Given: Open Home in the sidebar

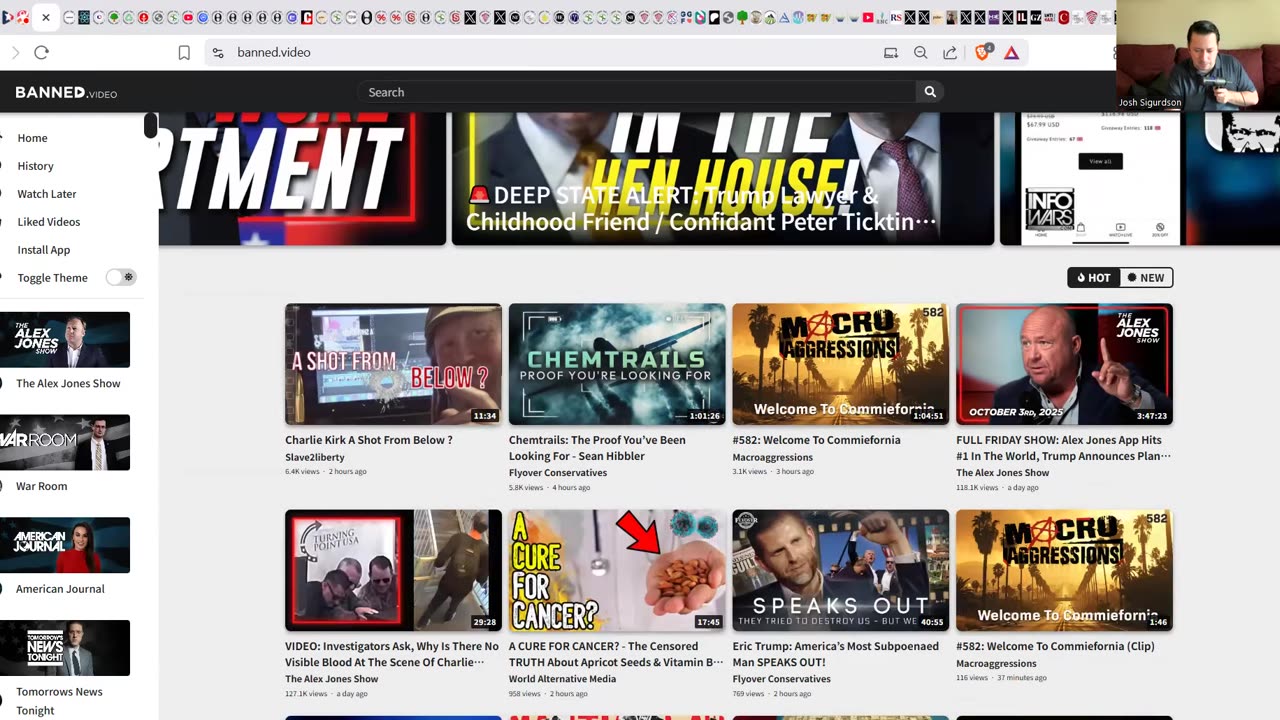Looking at the screenshot, I should [x=32, y=138].
